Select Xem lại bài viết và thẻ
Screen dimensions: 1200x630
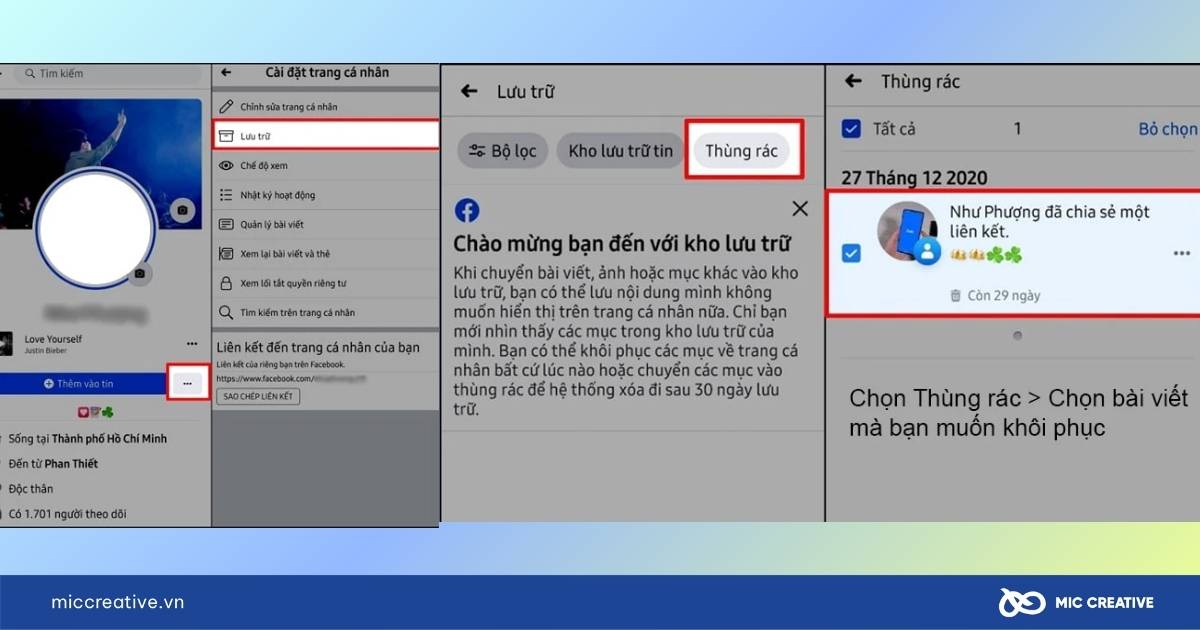[325, 254]
